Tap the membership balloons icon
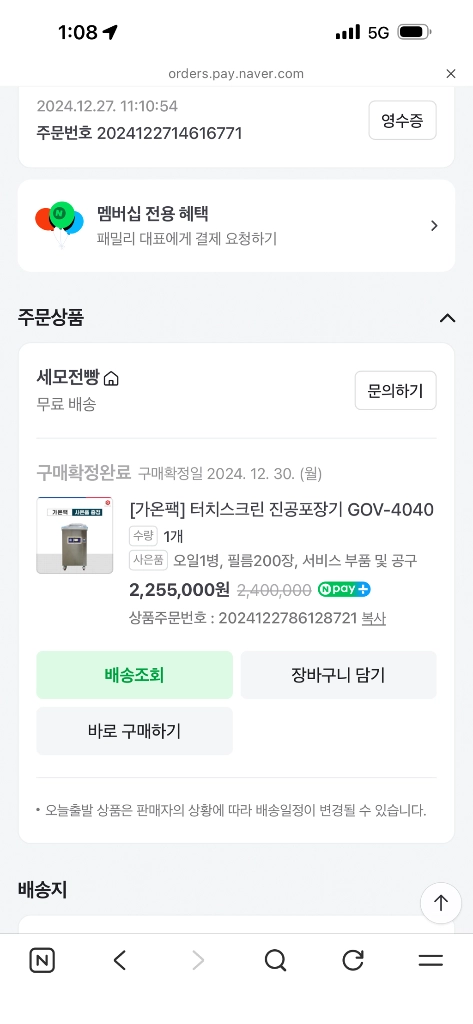This screenshot has height=1024, width=473. tap(59, 224)
